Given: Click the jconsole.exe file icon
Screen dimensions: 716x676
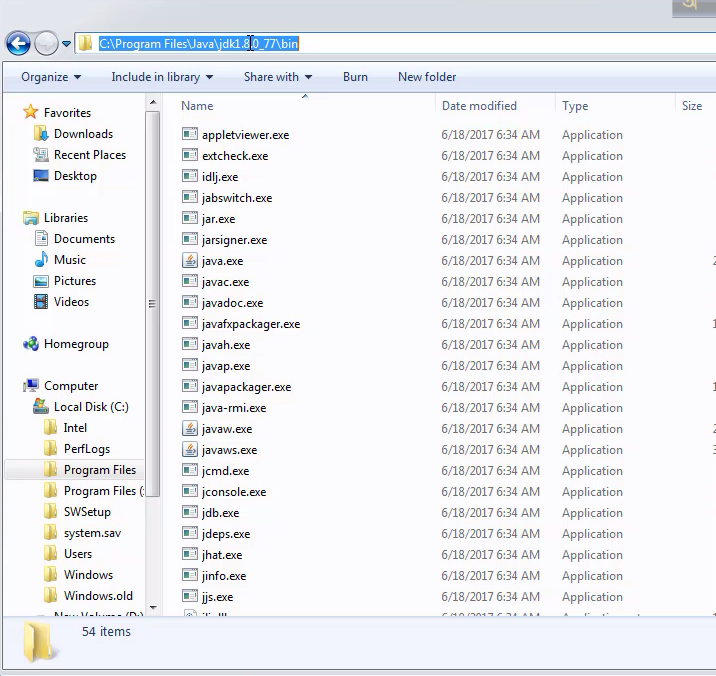Looking at the screenshot, I should (190, 491).
